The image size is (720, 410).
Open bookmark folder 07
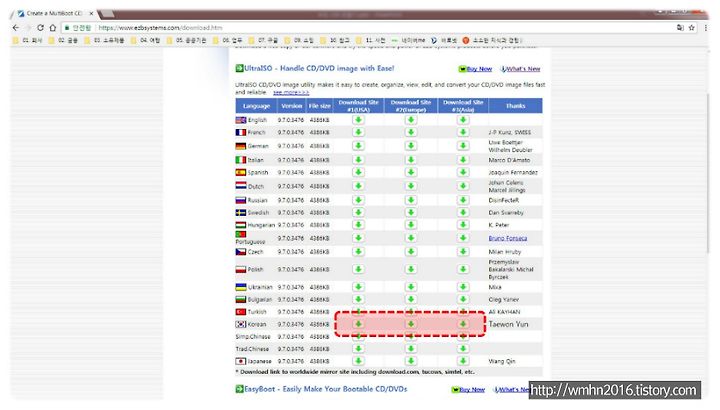click(x=263, y=40)
